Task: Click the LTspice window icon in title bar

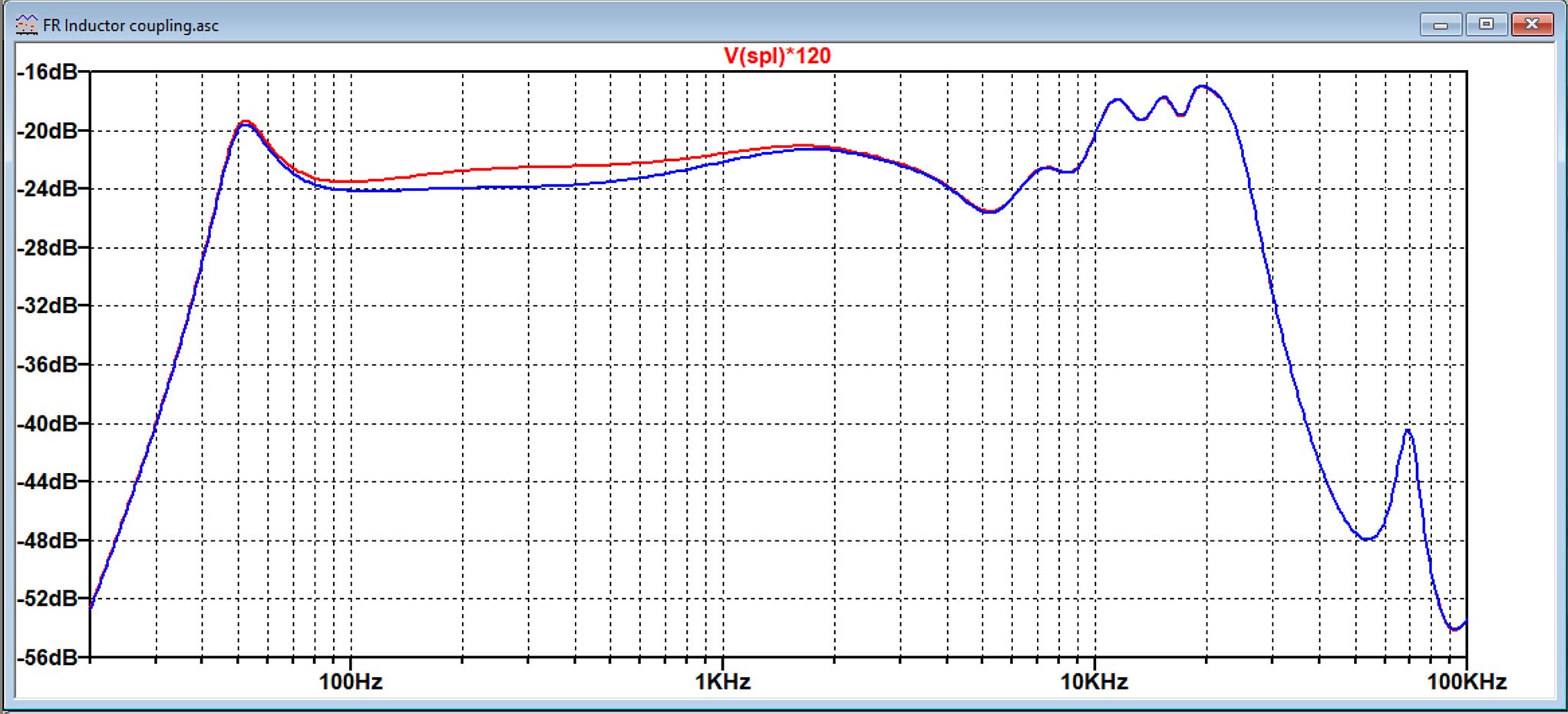Action: click(x=26, y=25)
